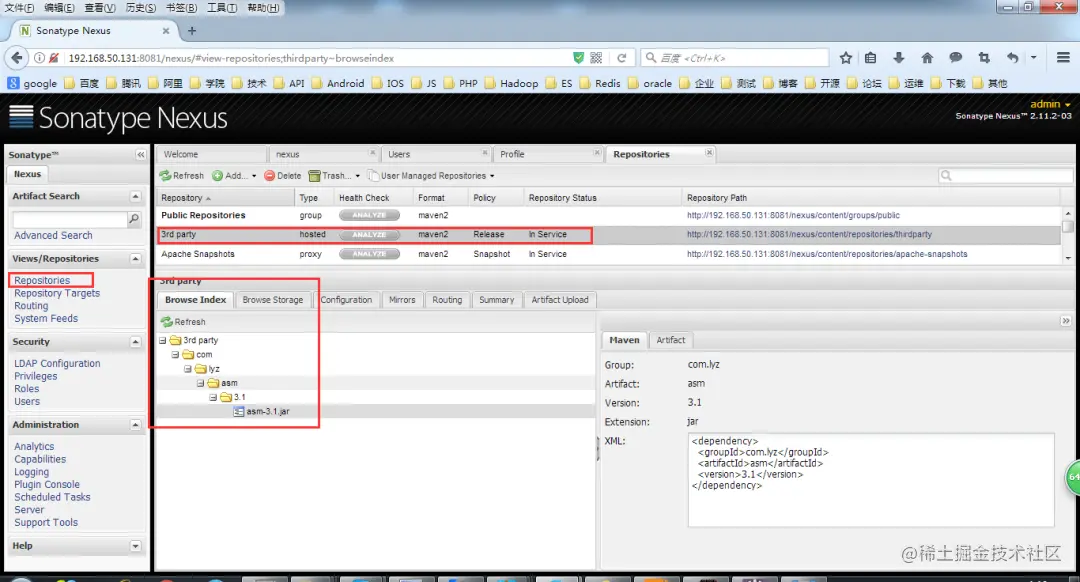Open Repository Targets link
The height and width of the screenshot is (582, 1080).
coord(57,293)
